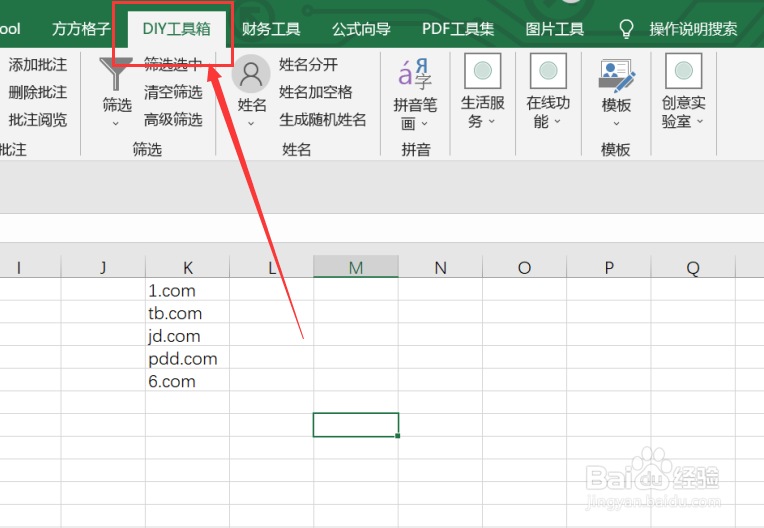
Task: Click 高级筛选 button
Action: (x=173, y=120)
